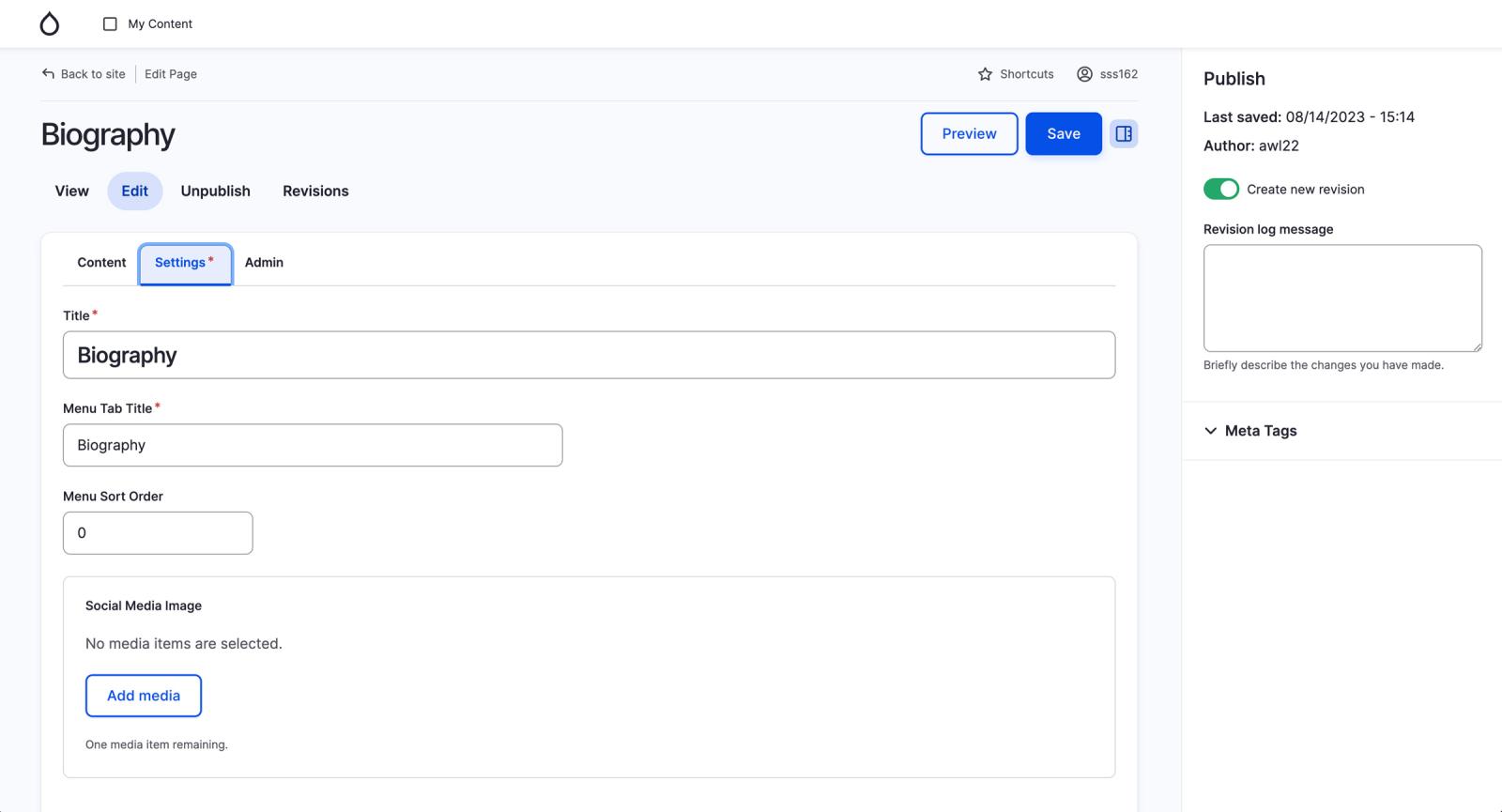Disable the Create new revision toggle
The width and height of the screenshot is (1502, 812).
point(1220,190)
